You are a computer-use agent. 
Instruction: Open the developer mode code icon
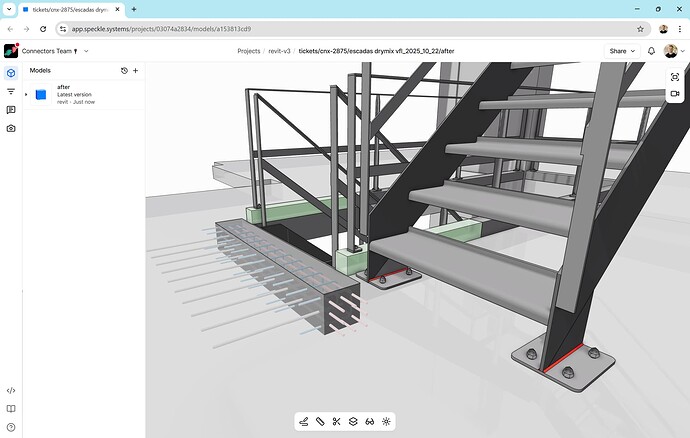point(11,390)
